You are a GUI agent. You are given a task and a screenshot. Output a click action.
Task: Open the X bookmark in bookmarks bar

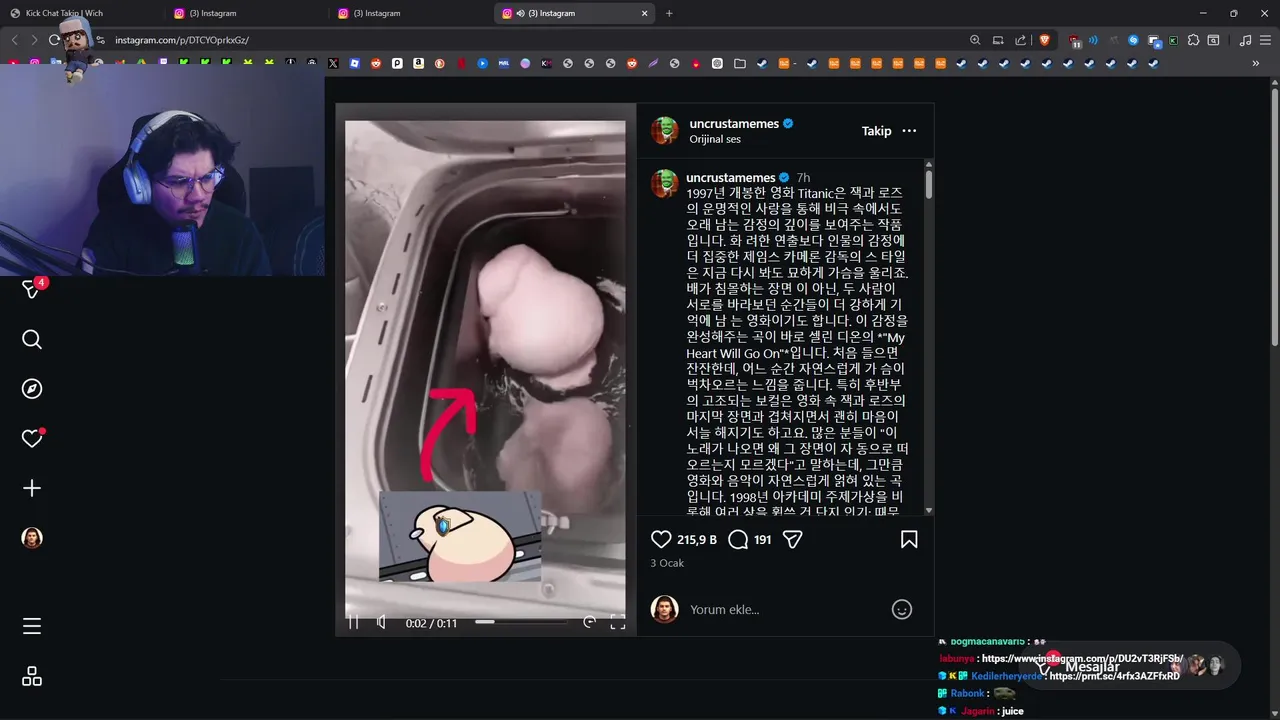tap(333, 63)
